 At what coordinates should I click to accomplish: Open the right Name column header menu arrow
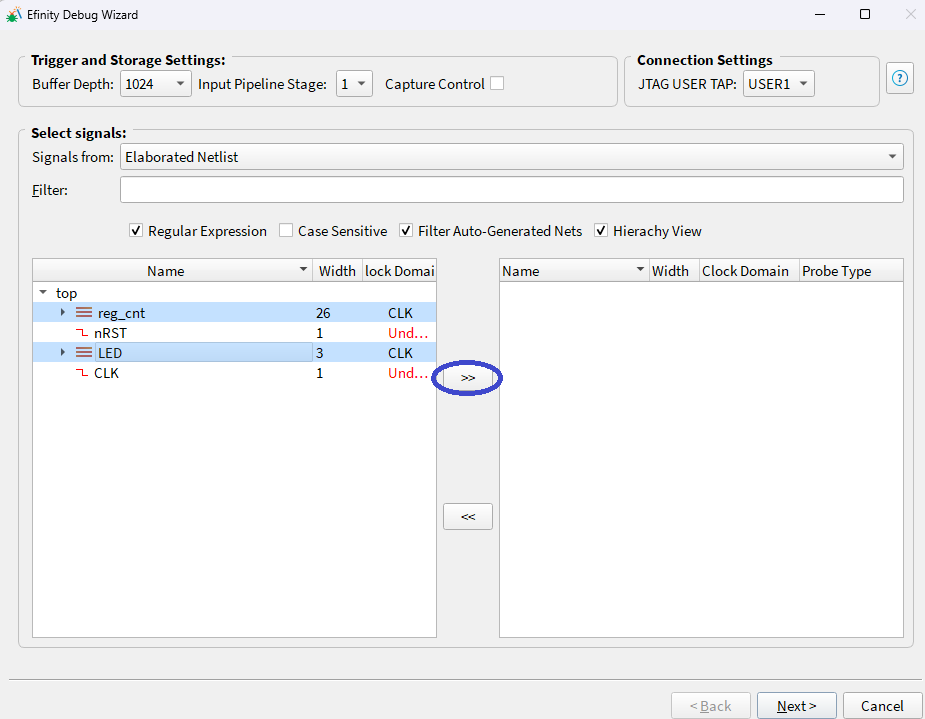tap(640, 270)
